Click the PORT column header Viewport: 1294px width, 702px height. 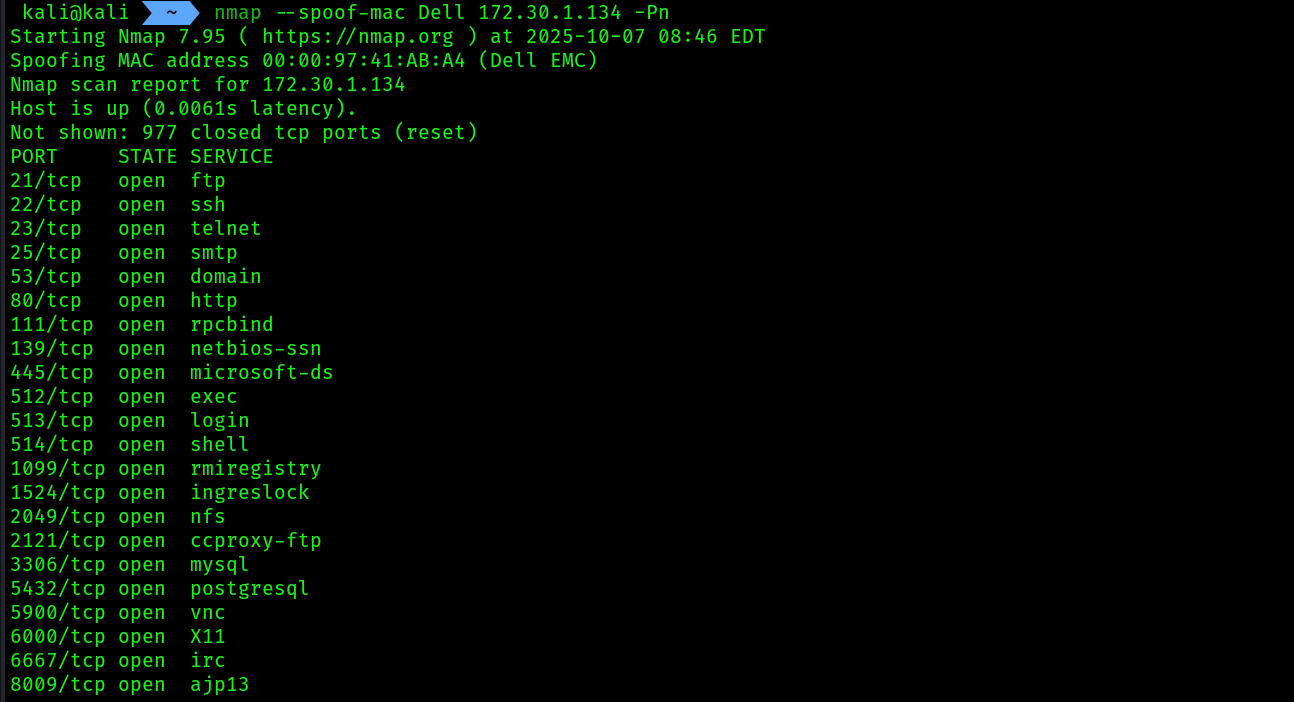point(34,157)
